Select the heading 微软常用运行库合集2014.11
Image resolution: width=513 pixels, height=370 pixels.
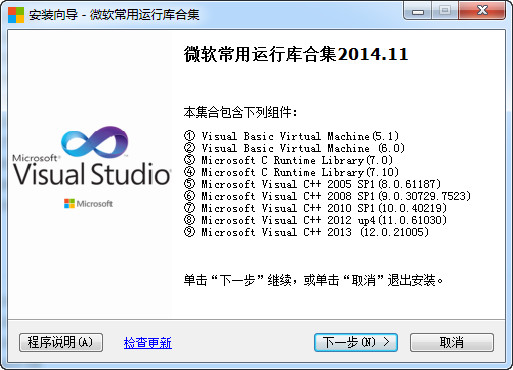pos(296,54)
